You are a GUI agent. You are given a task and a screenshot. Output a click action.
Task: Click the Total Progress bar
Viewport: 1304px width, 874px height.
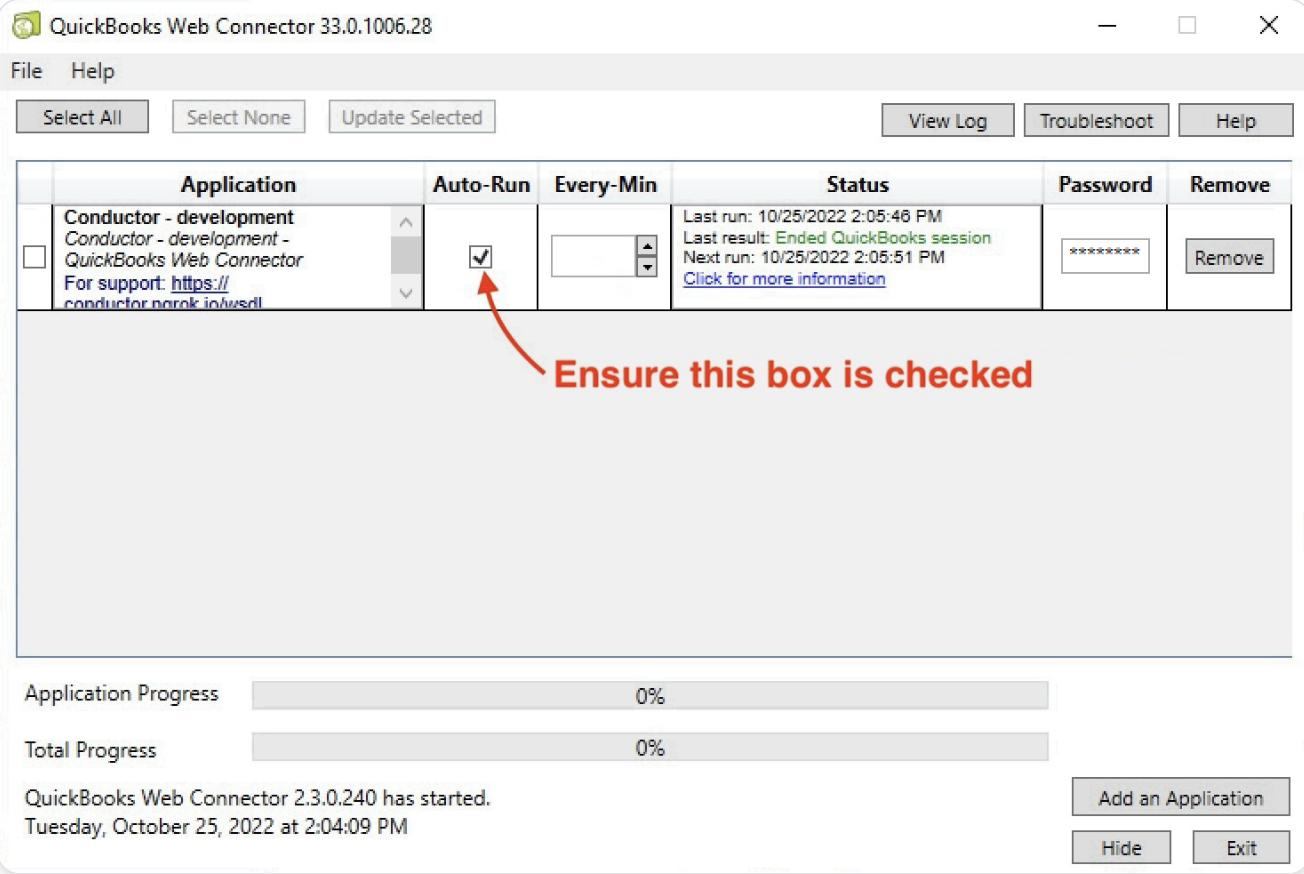[650, 747]
